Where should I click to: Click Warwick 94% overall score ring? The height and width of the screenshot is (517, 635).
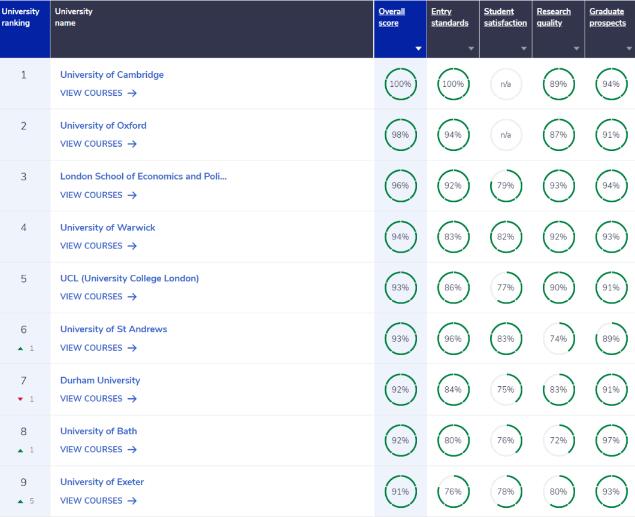[x=401, y=237]
